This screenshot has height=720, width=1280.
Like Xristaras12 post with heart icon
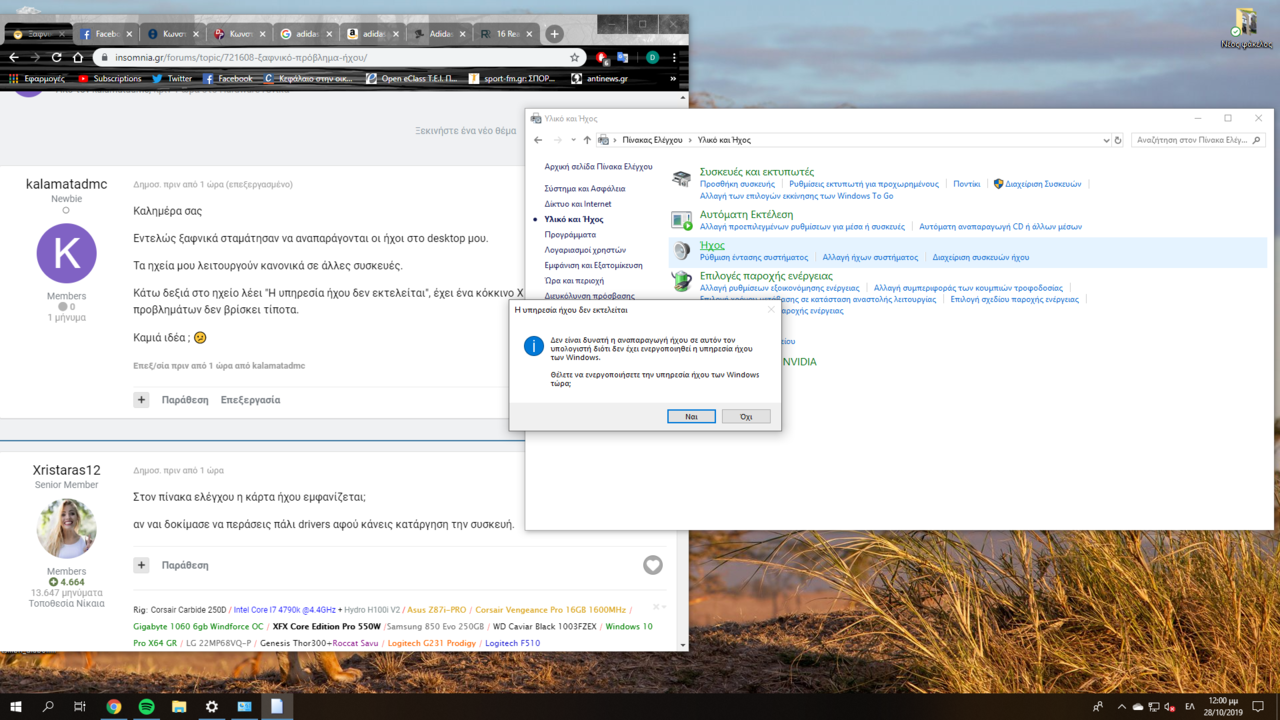tap(653, 565)
